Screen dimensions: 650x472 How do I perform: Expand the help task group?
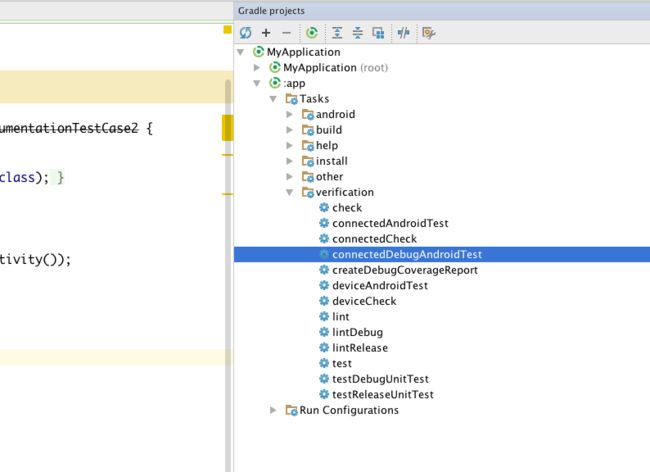290,145
